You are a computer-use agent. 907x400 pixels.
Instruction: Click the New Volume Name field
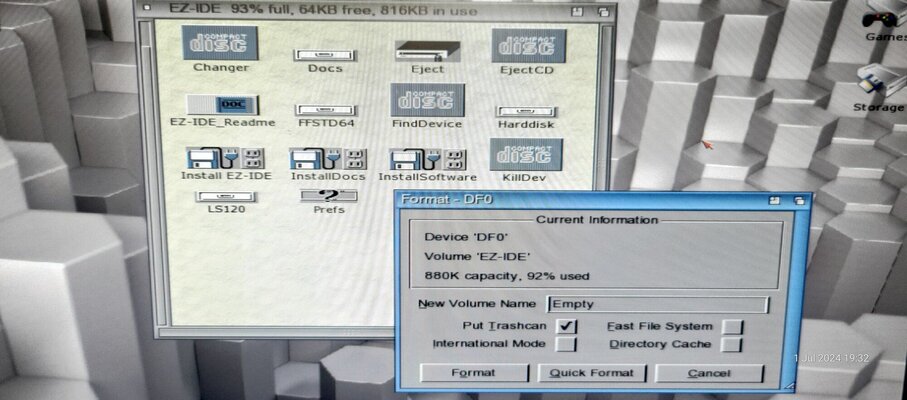tap(657, 304)
